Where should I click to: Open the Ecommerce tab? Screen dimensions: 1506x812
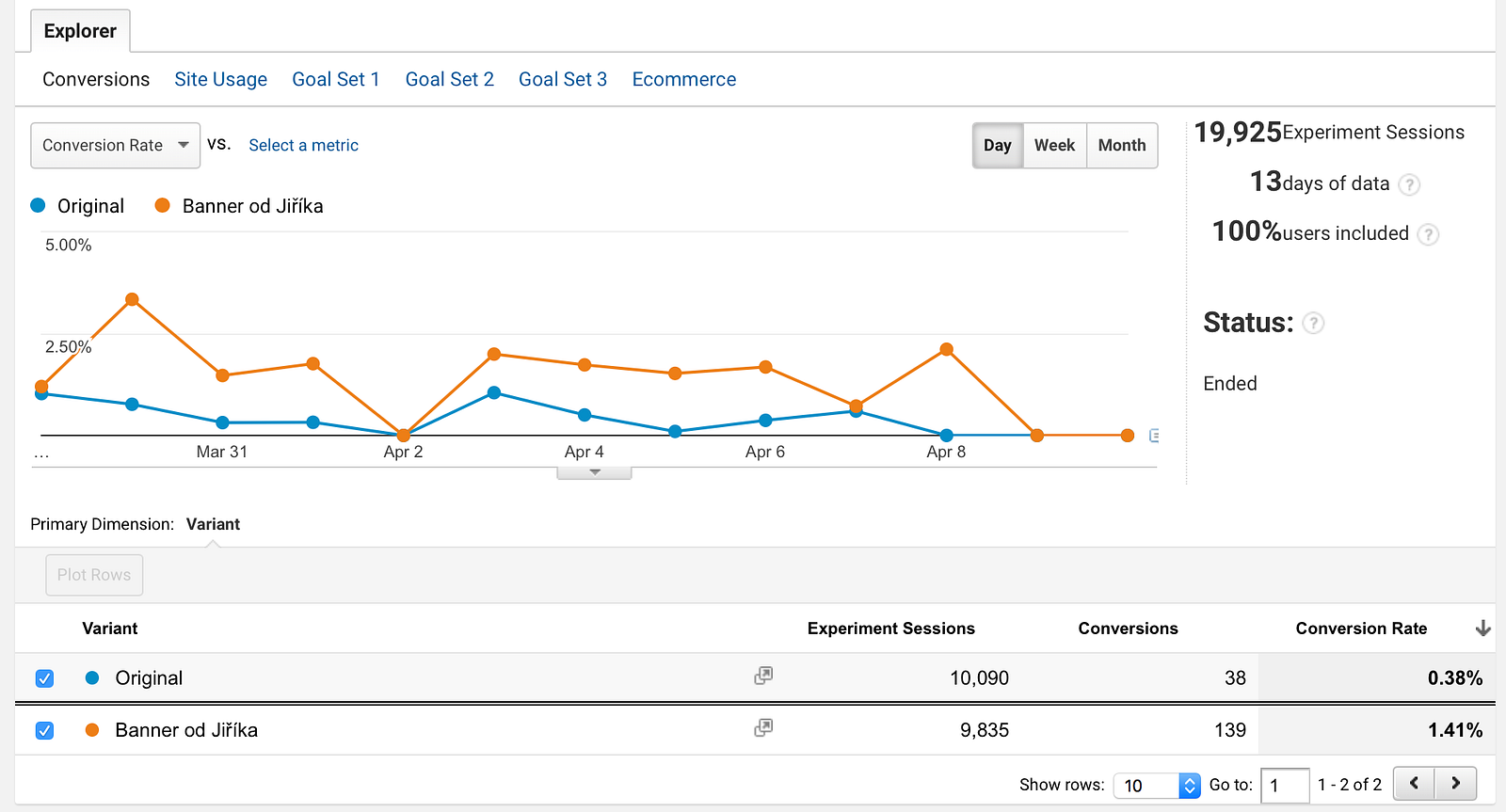pyautogui.click(x=683, y=80)
